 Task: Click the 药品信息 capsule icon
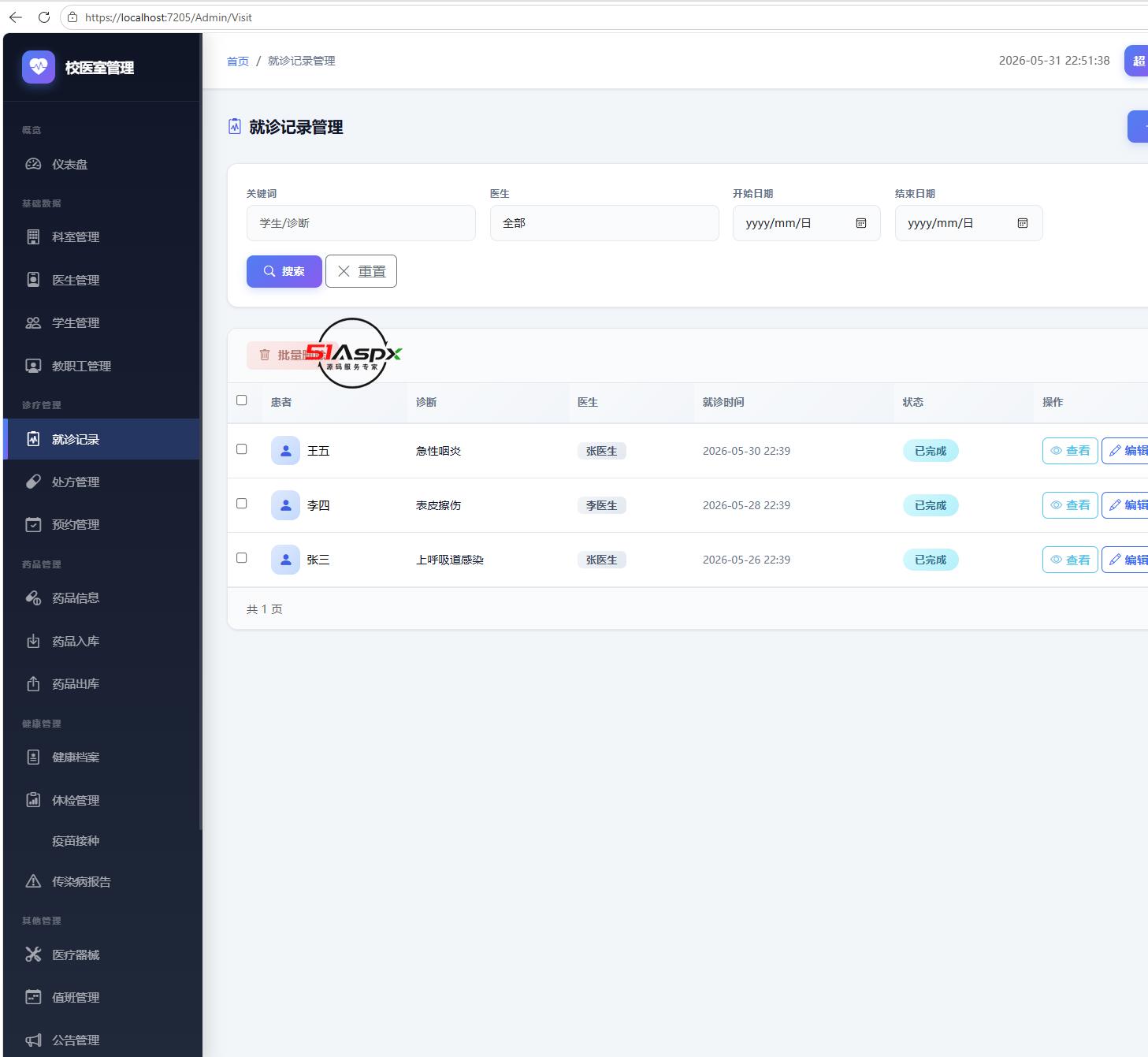33,597
